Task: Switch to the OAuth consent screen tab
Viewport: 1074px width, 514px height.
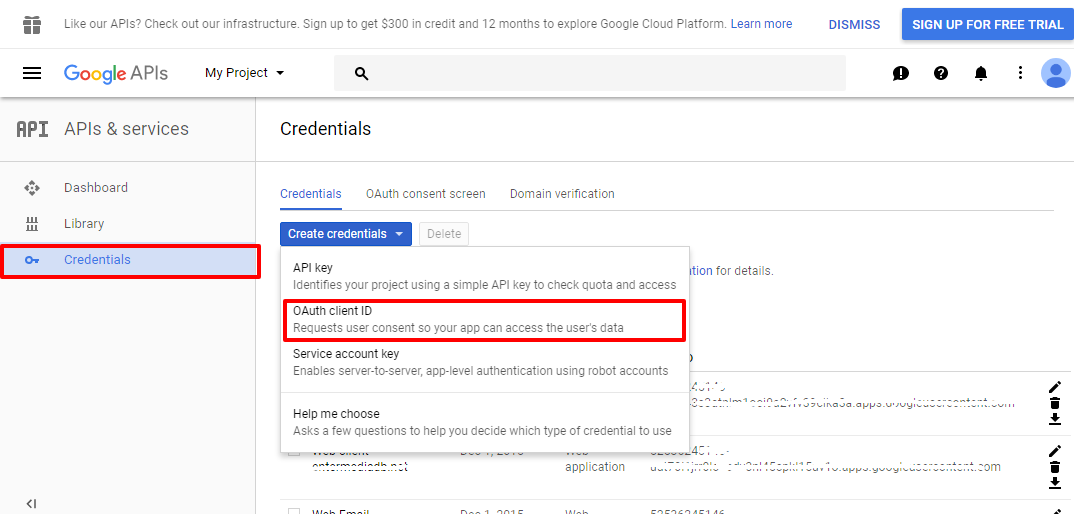Action: [425, 194]
